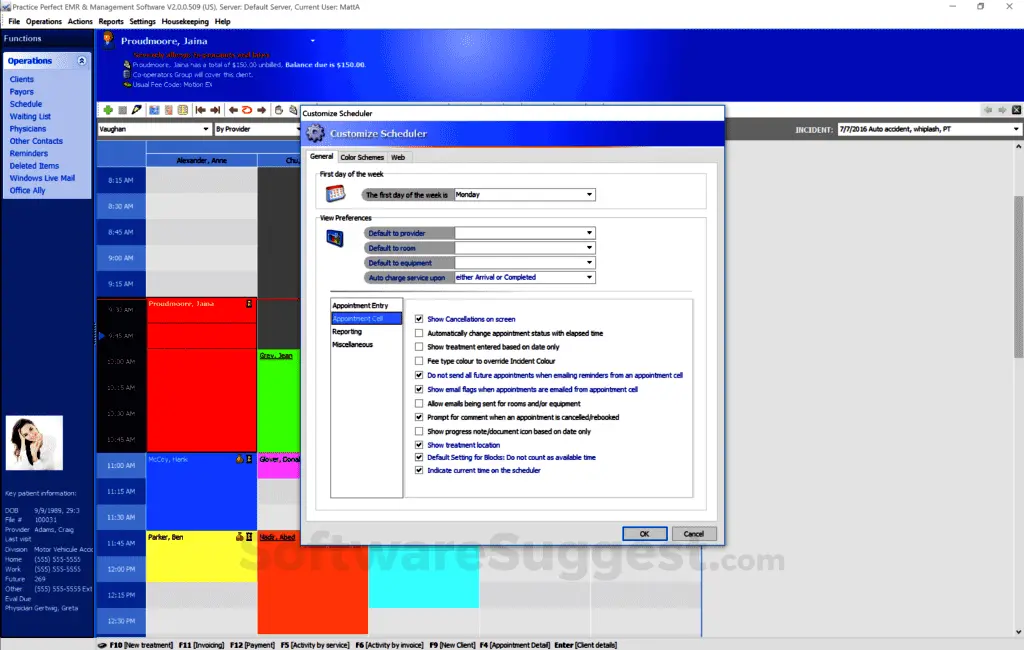The image size is (1024, 650).
Task: Open the Housekeeping menu
Action: click(x=185, y=22)
